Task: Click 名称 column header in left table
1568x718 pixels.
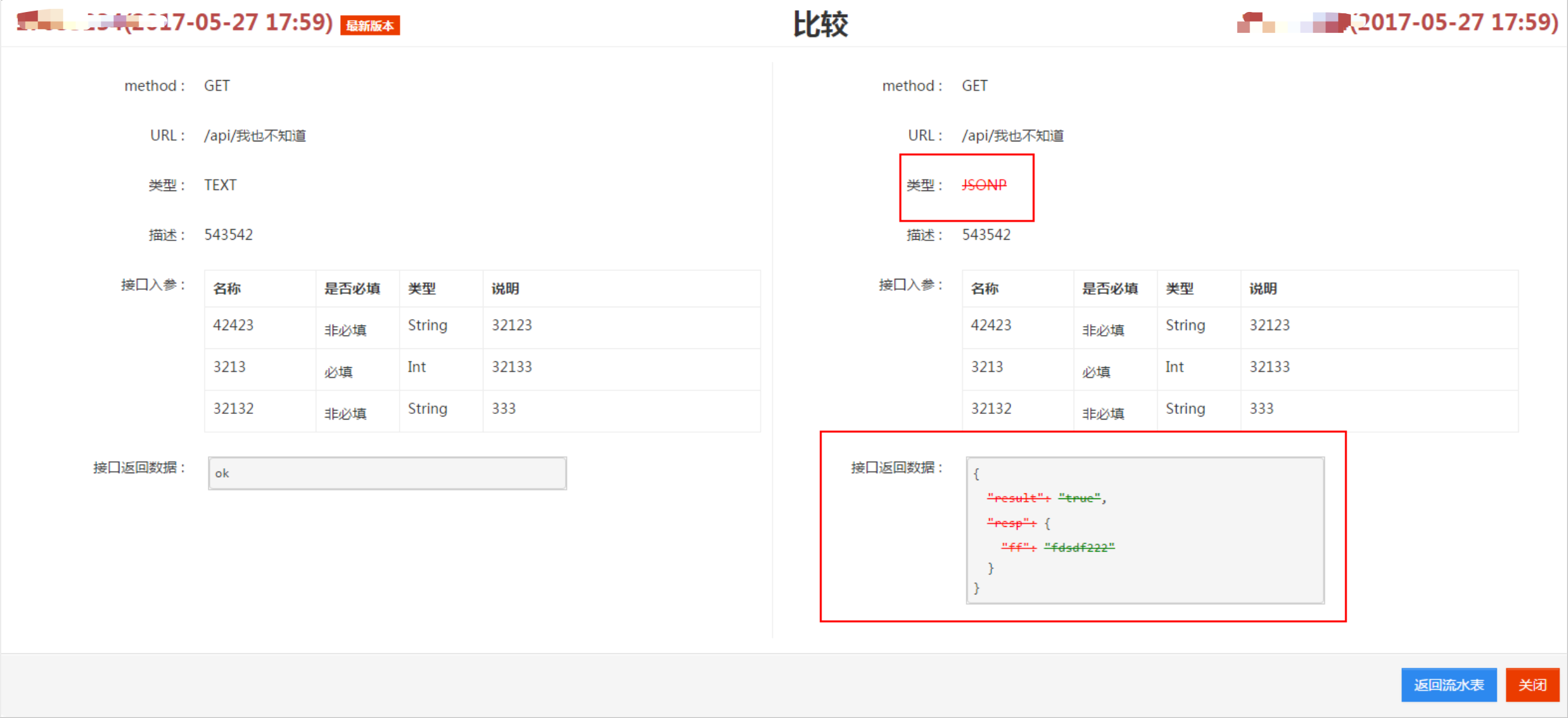Action: (x=227, y=289)
